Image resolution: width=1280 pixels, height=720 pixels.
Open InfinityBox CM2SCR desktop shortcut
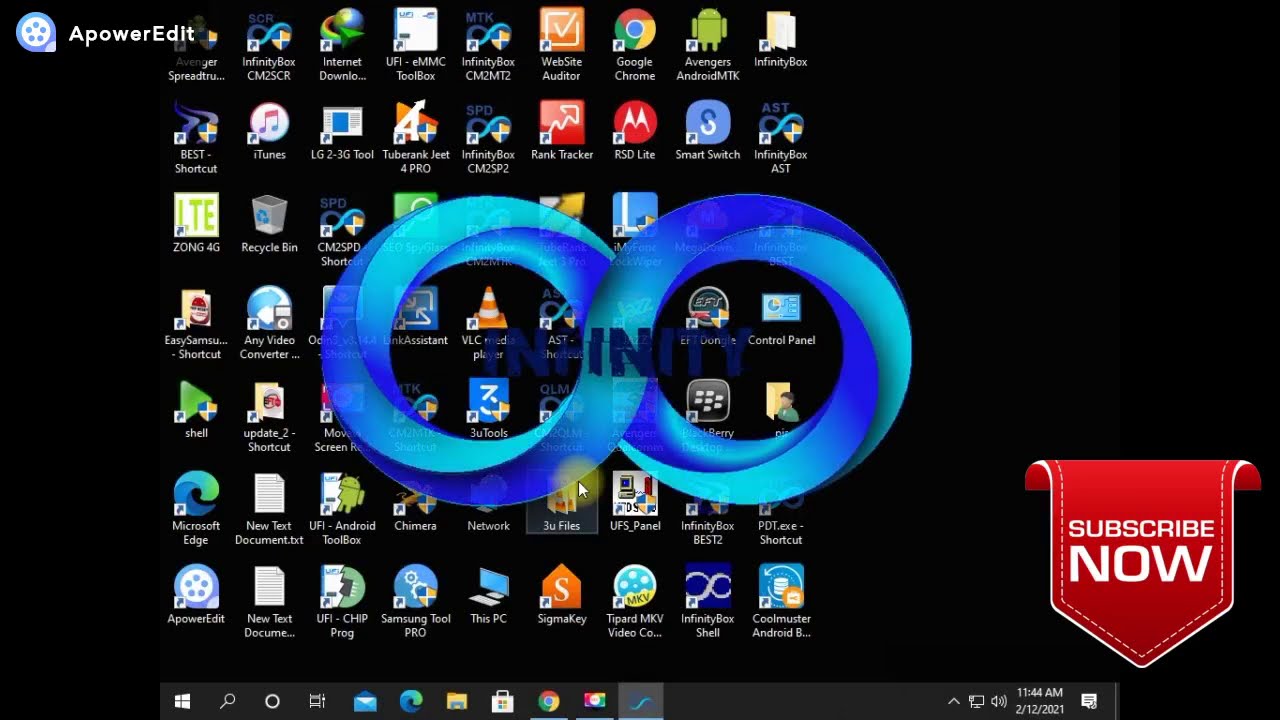(x=269, y=45)
